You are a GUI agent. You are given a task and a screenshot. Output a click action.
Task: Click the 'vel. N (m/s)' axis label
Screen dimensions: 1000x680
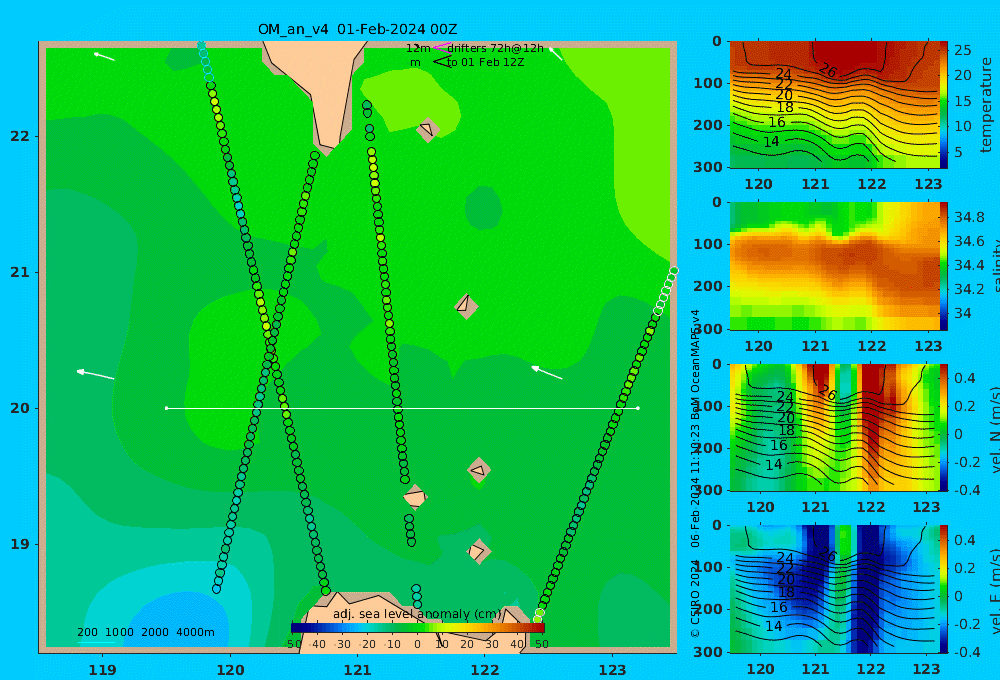(x=994, y=429)
